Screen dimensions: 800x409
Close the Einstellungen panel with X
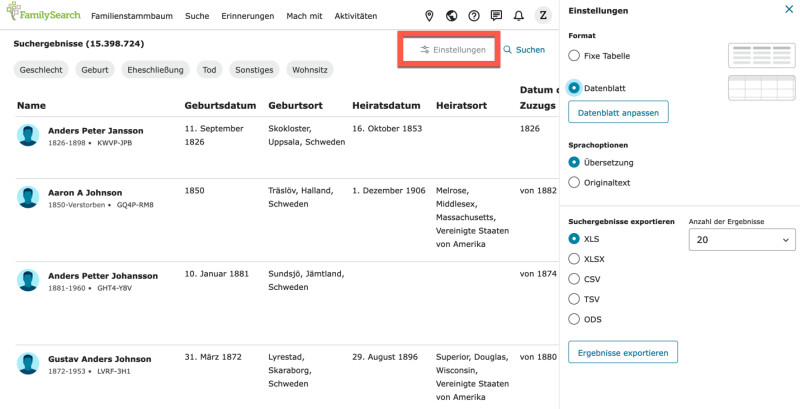789,9
